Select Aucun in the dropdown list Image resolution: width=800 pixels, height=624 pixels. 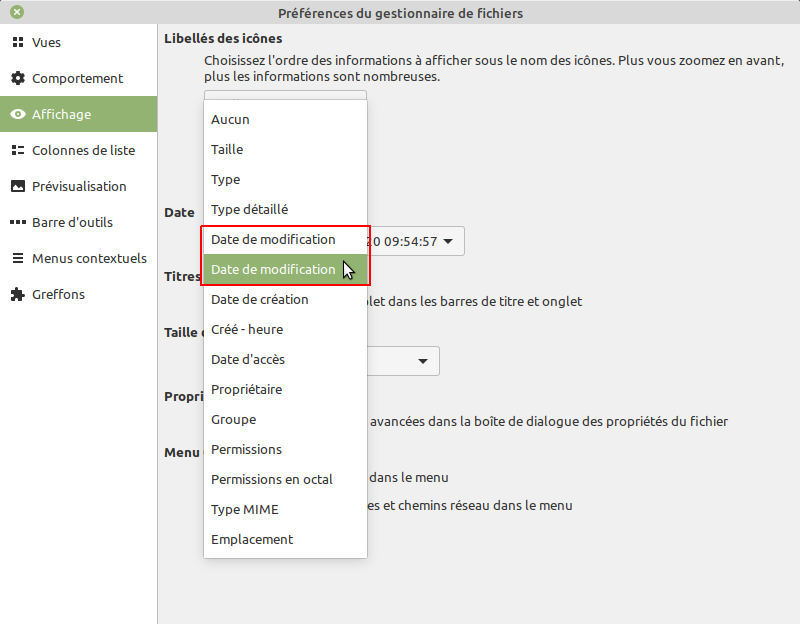[285, 119]
